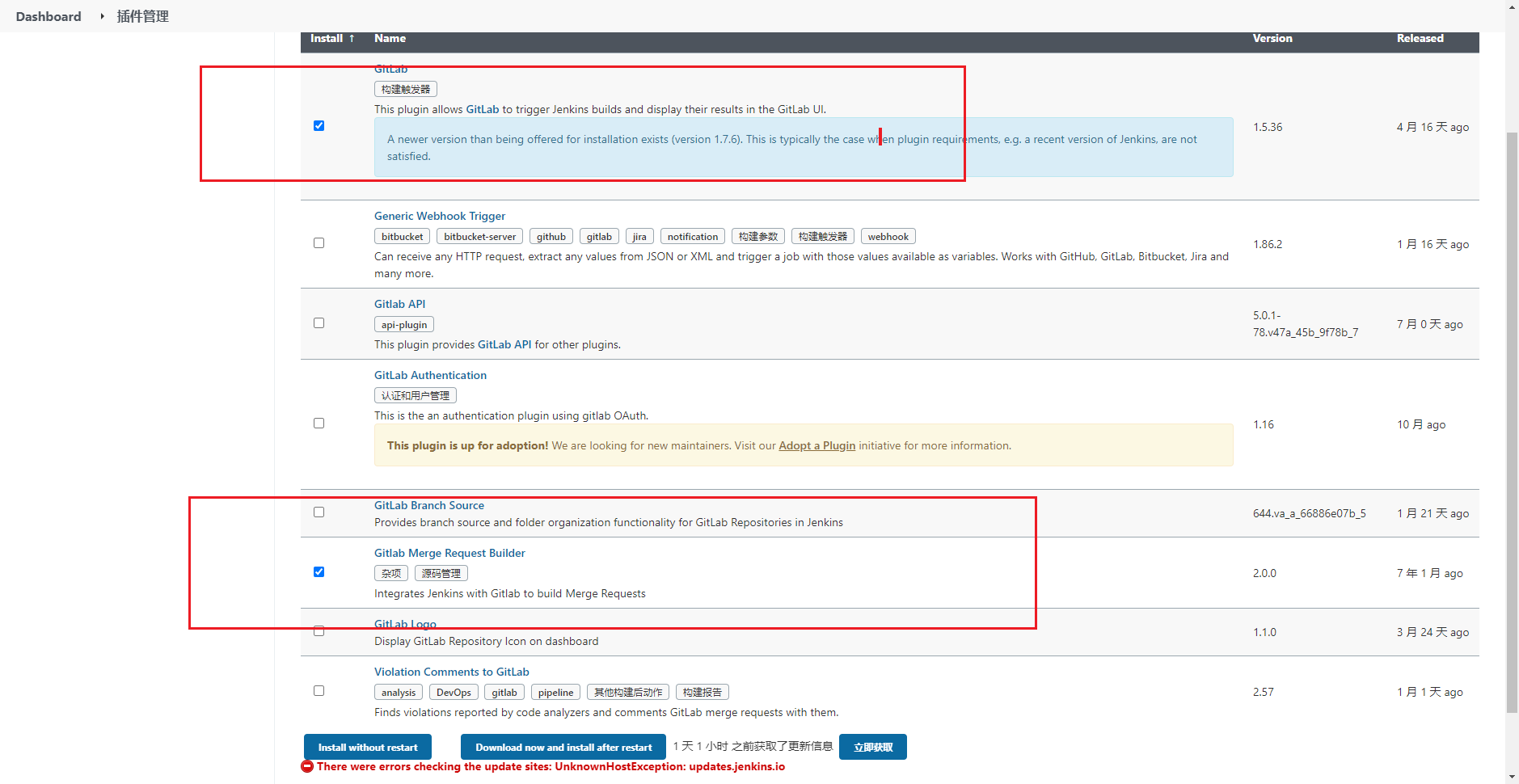
Task: Click the release date 7 年 1 月 ago
Action: 1430,573
